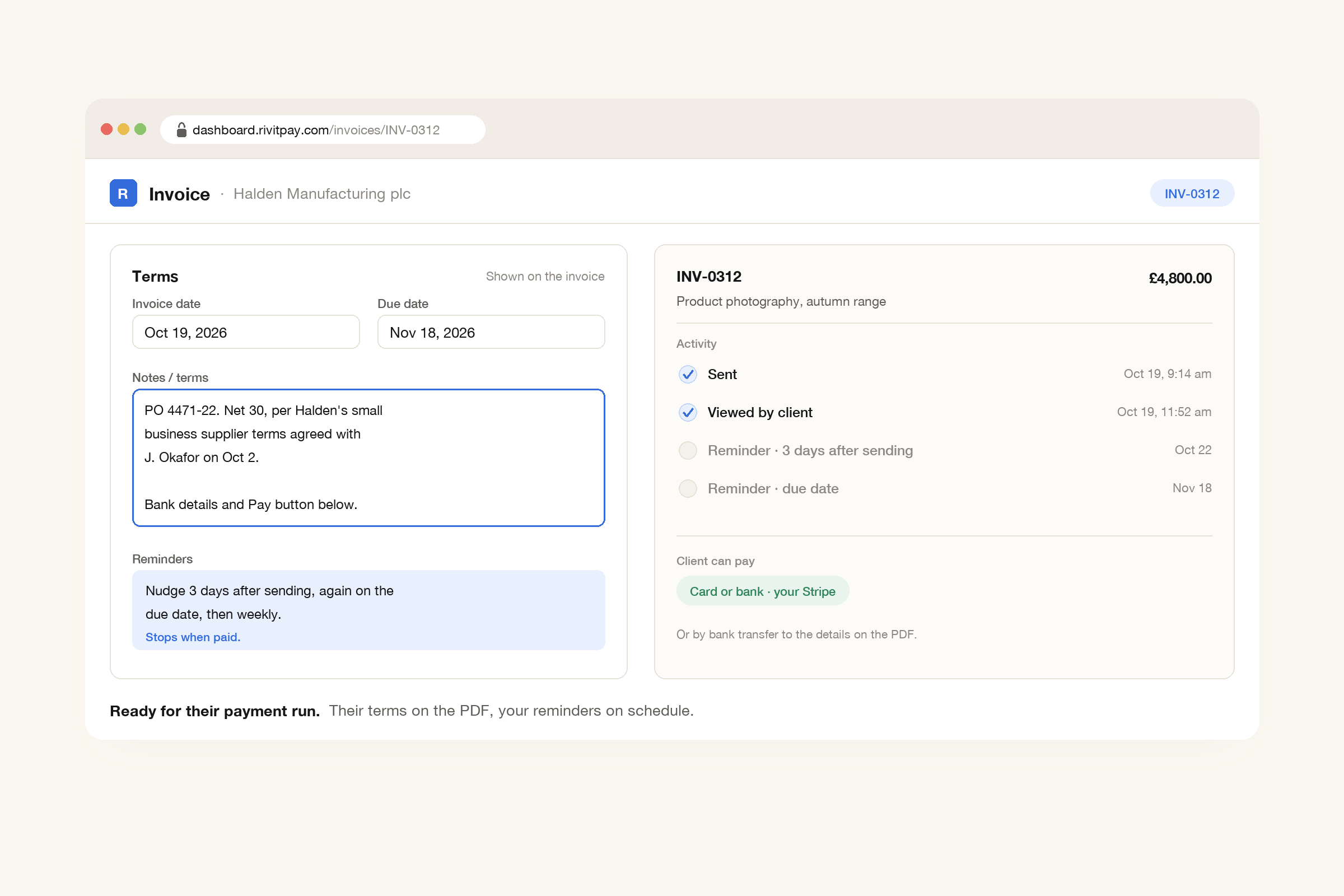Click the Client can pay label
Screen dimensions: 1344x896
tap(715, 561)
